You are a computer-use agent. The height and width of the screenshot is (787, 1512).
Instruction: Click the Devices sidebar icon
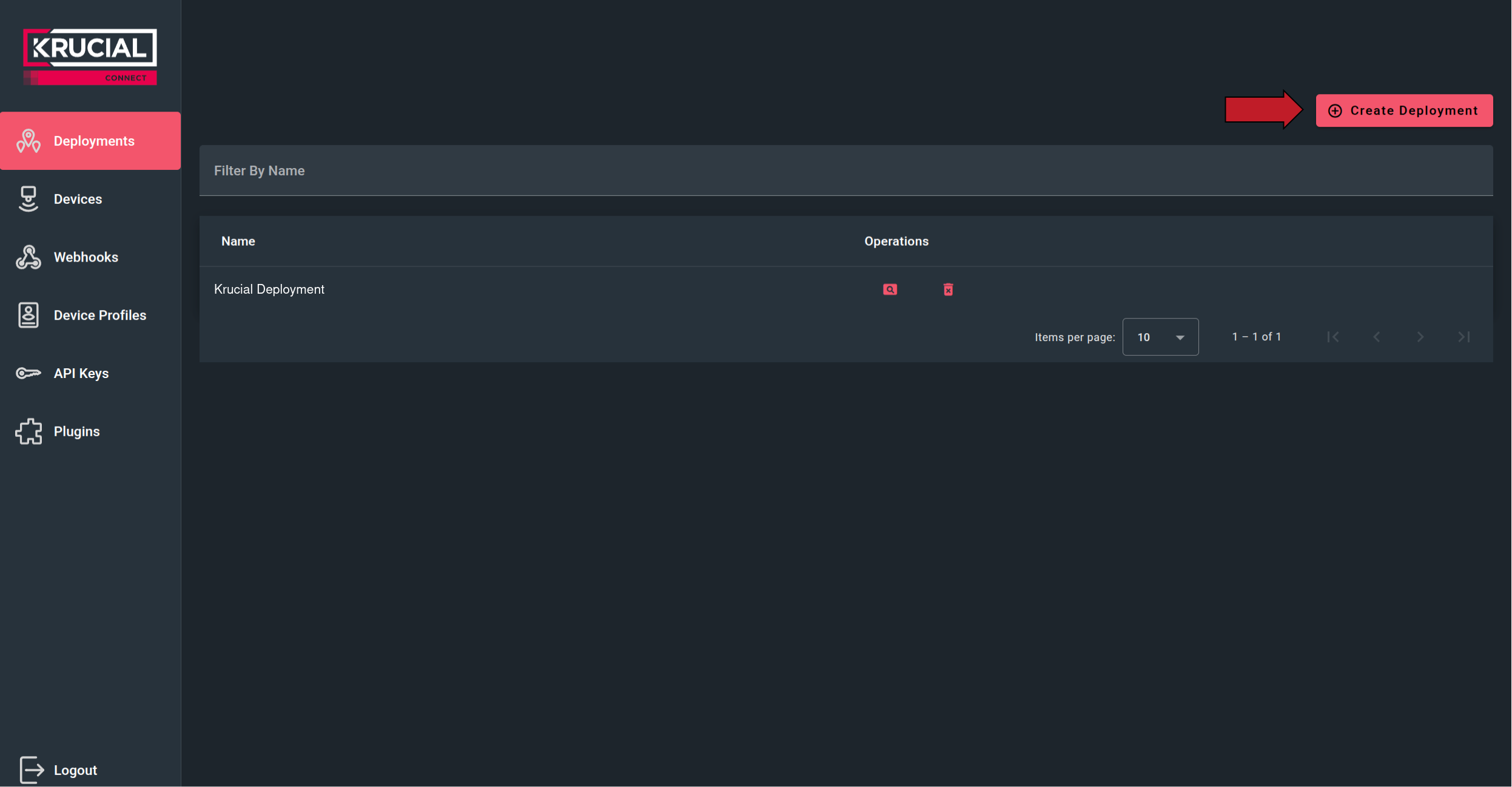click(28, 198)
